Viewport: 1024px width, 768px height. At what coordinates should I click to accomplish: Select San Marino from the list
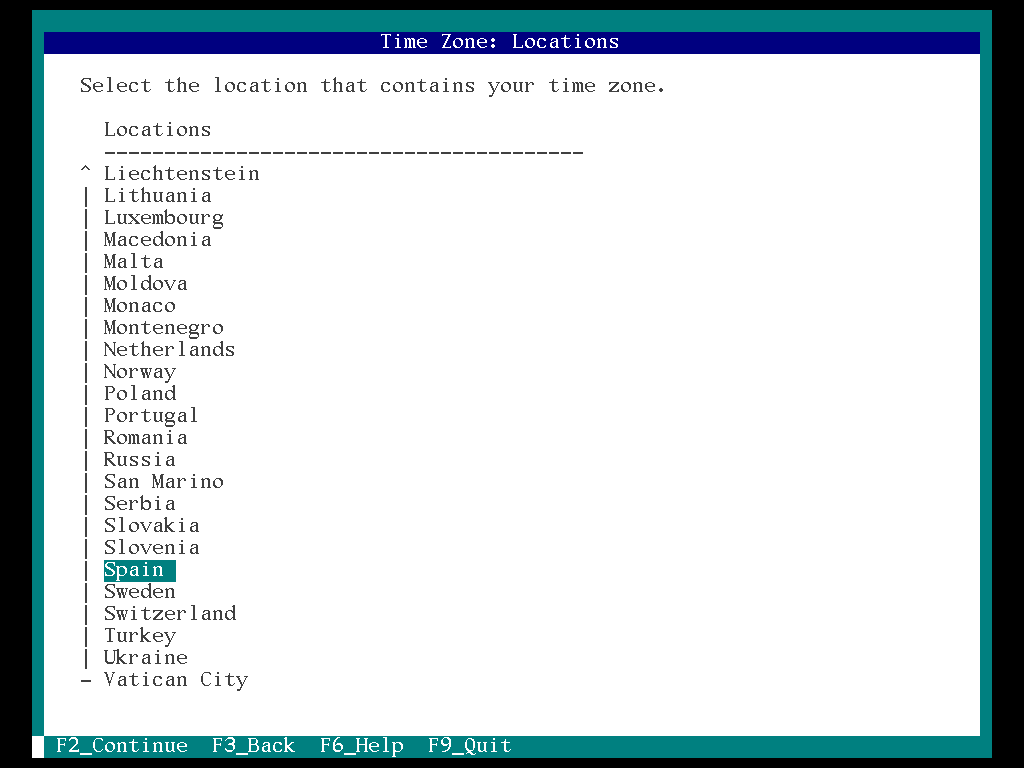tap(163, 482)
